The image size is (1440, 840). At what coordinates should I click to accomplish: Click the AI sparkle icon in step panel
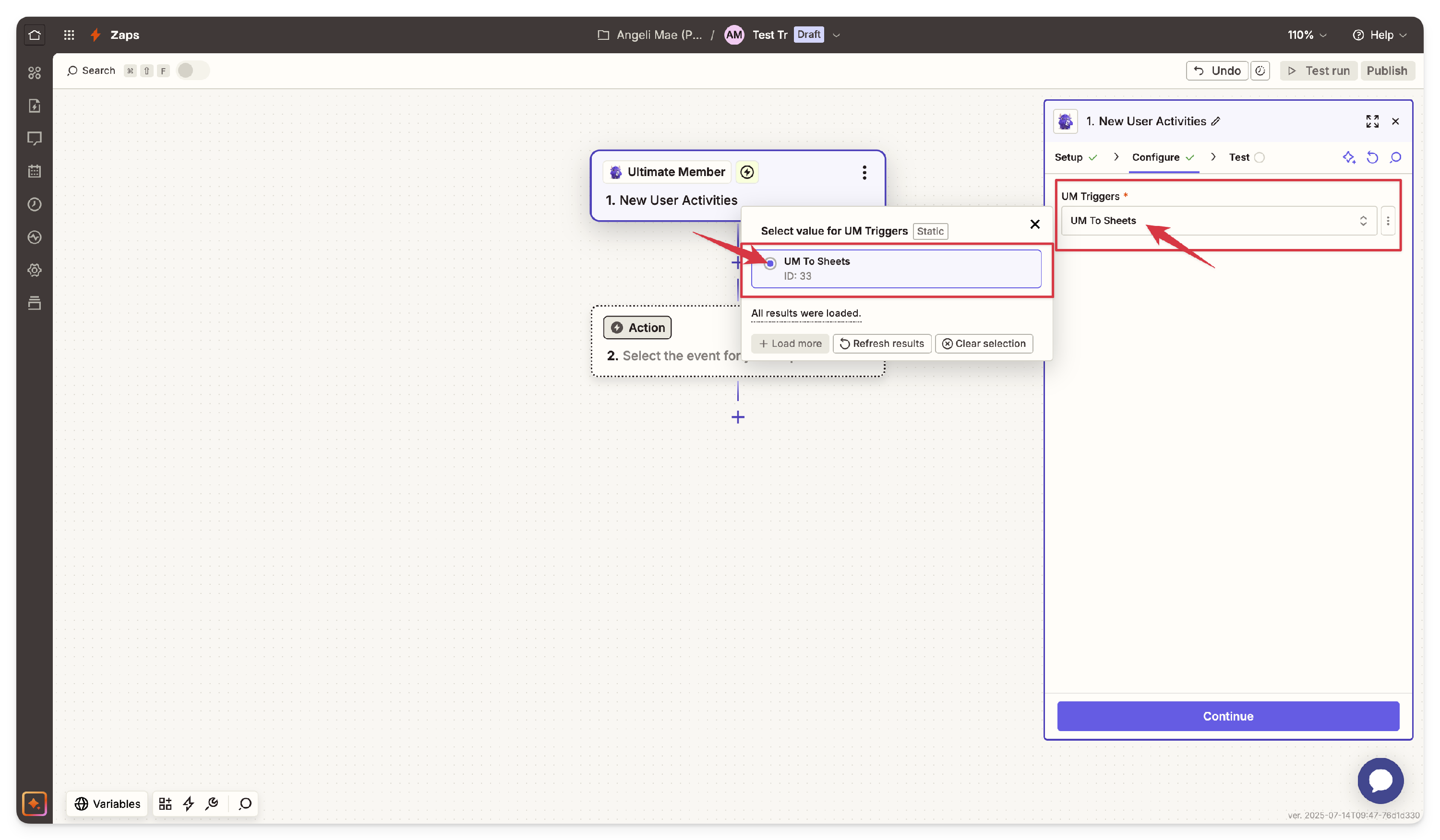1349,157
